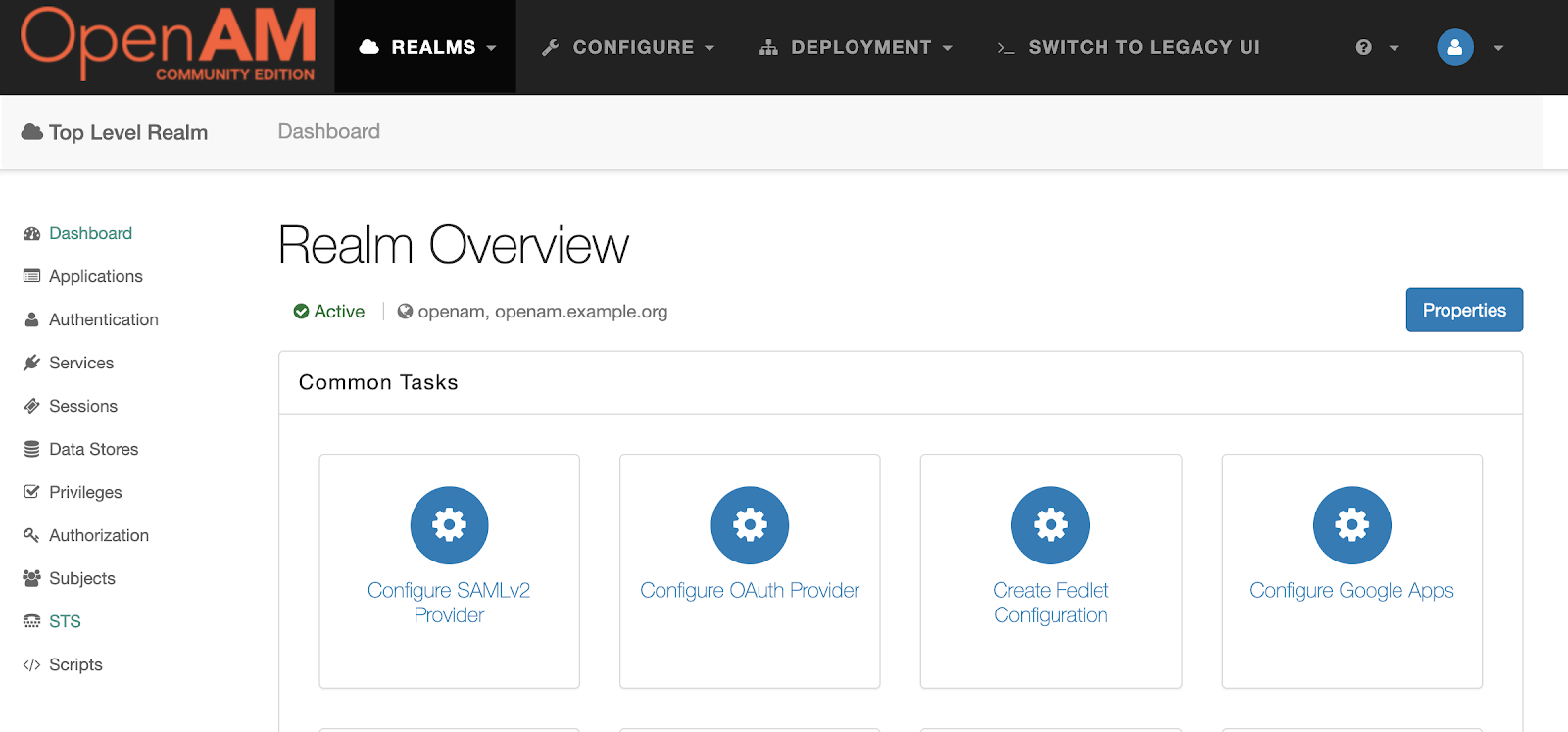Click the gear icon for Configure OAuth Provider
Viewport: 1568px width, 732px height.
click(x=750, y=525)
